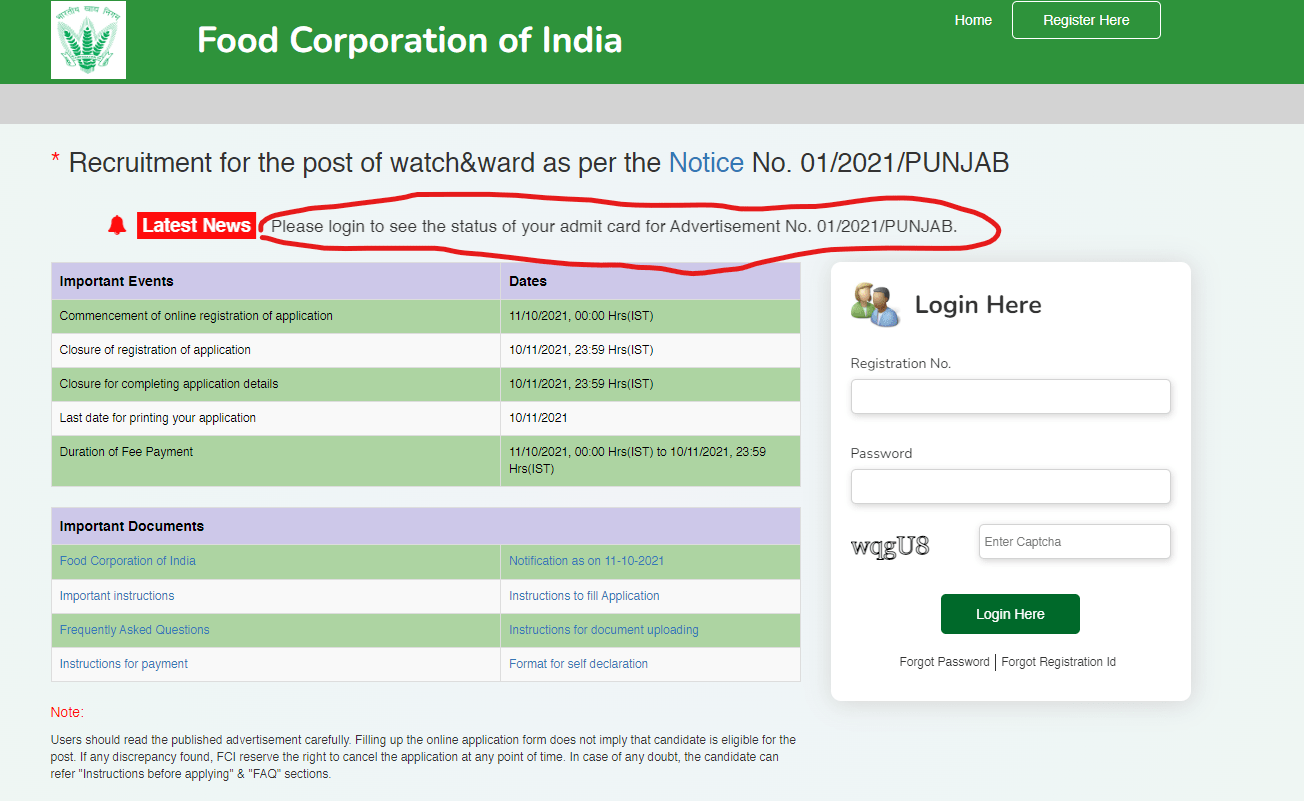Focus the Password input field
This screenshot has width=1304, height=801.
click(x=1010, y=487)
